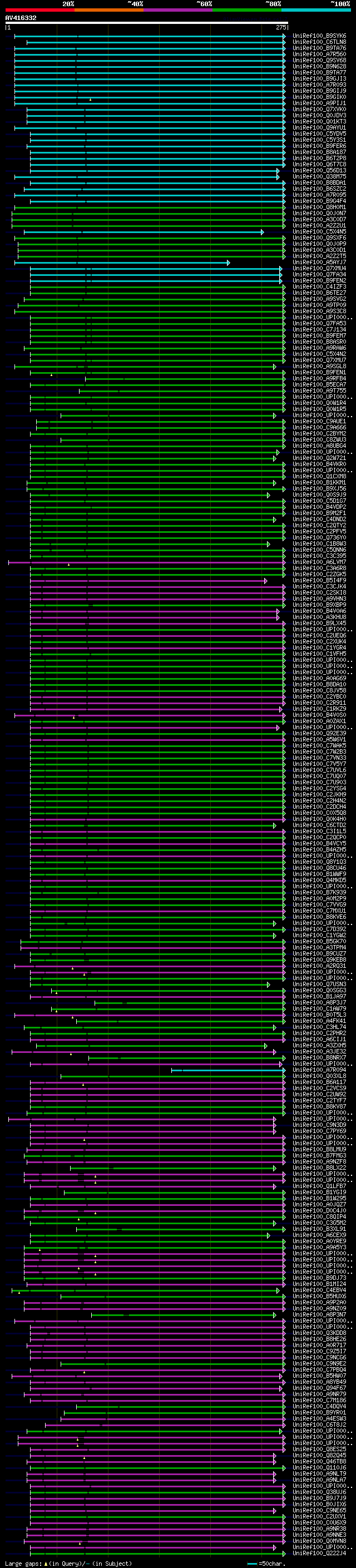Click the green ~80% identity legend segment
This screenshot has height=1568, width=356.
[x=247, y=10]
